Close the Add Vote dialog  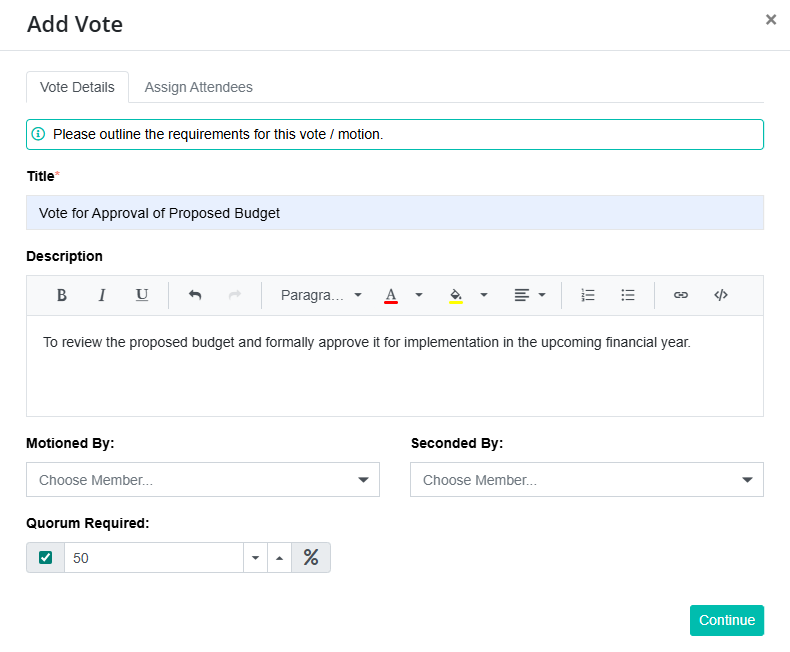(771, 19)
